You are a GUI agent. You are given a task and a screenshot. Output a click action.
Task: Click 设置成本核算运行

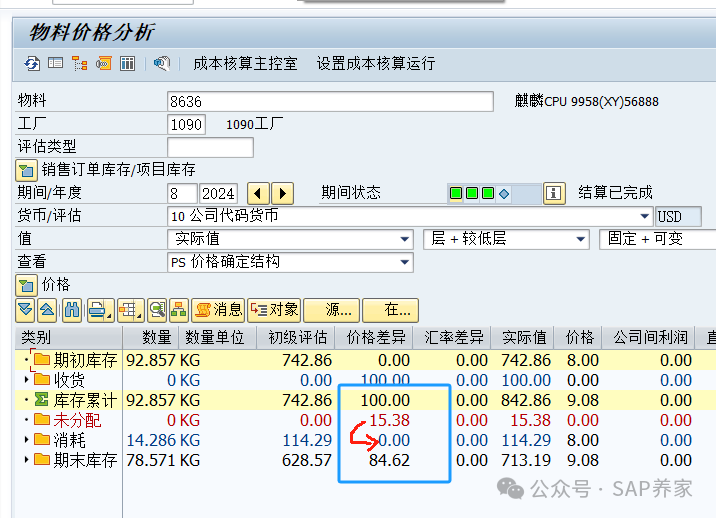point(376,63)
